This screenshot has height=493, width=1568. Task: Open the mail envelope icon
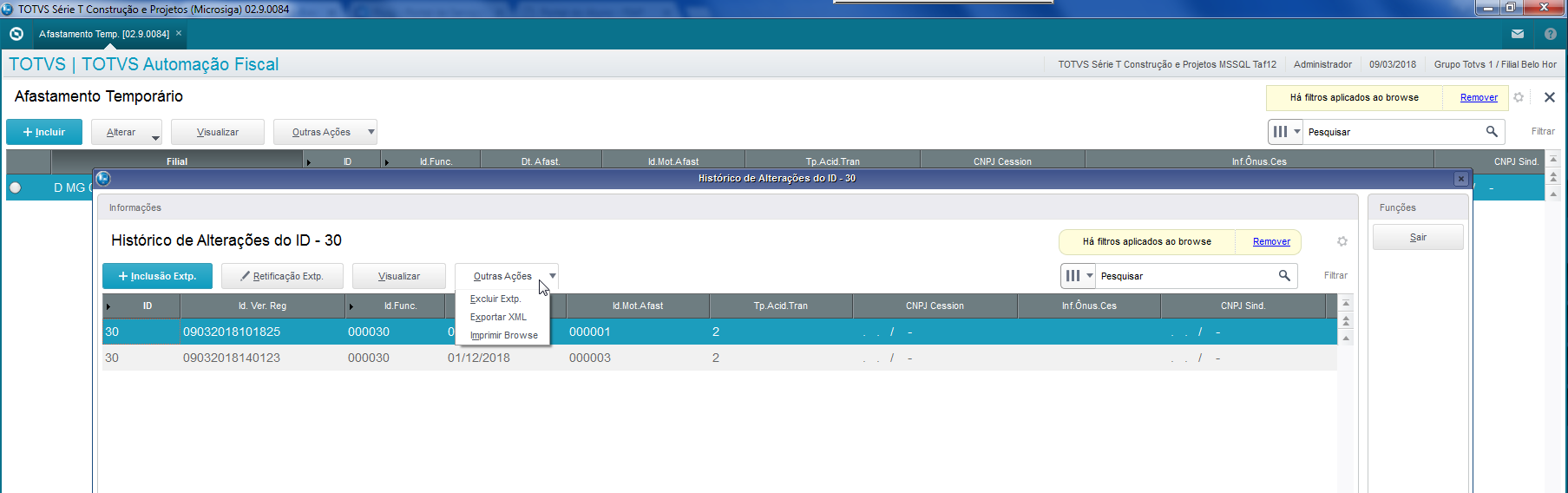tap(1517, 34)
